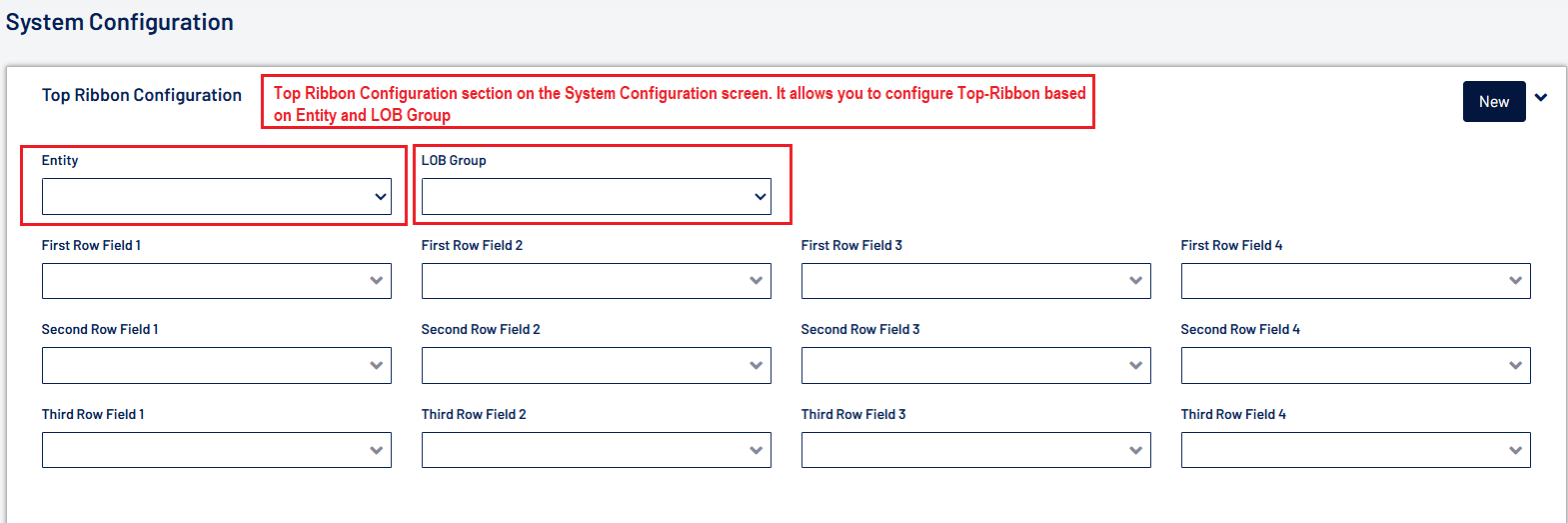Open Third Row Field 2 dropdown

click(596, 450)
